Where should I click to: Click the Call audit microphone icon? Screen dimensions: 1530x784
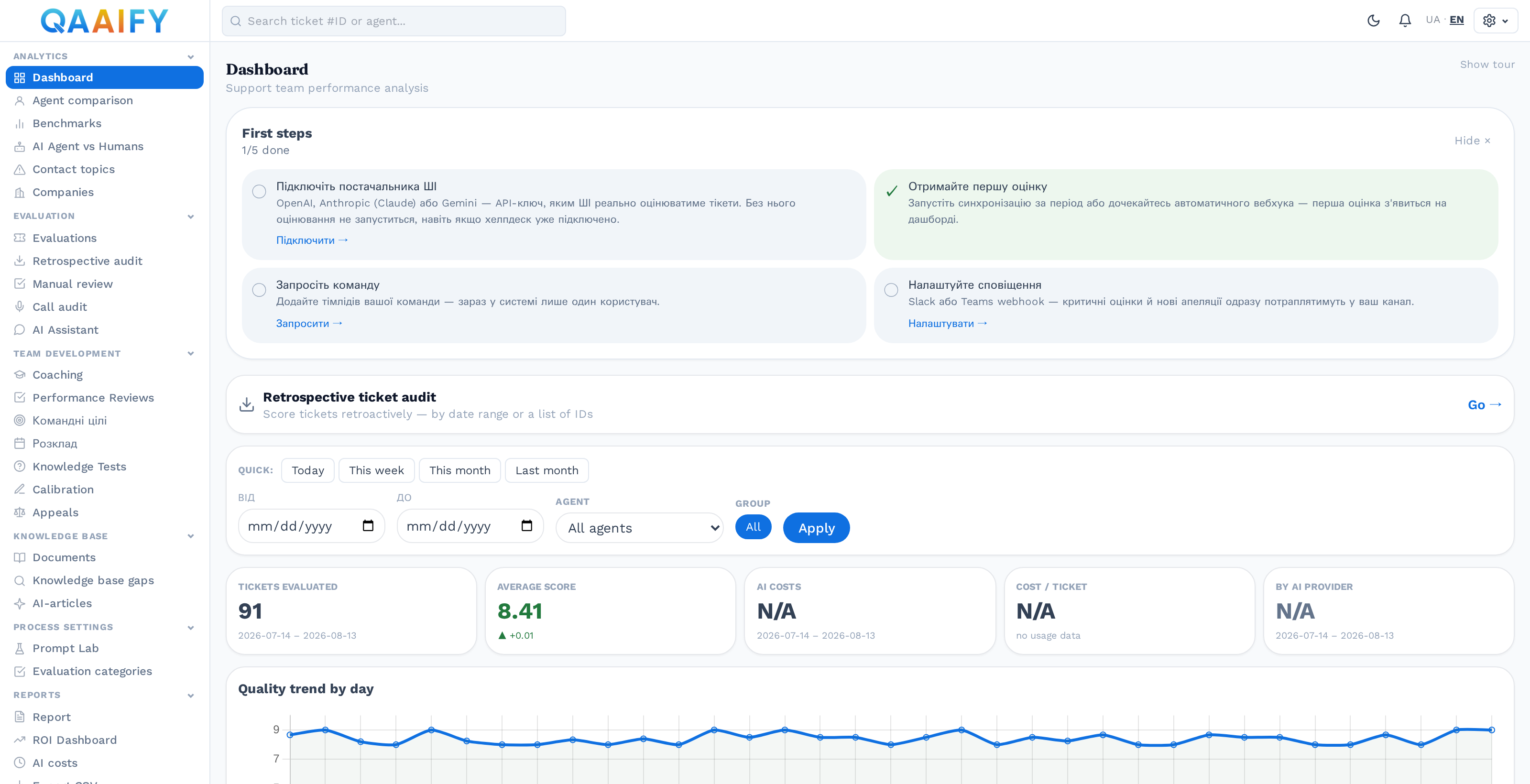pos(20,306)
